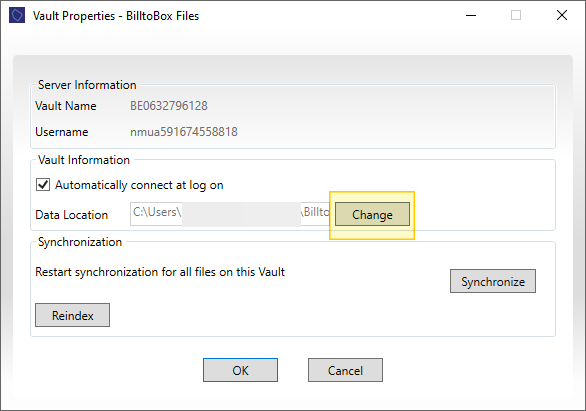The height and width of the screenshot is (411, 586).
Task: Select the vault name value BE0632796128
Action: pos(169,106)
